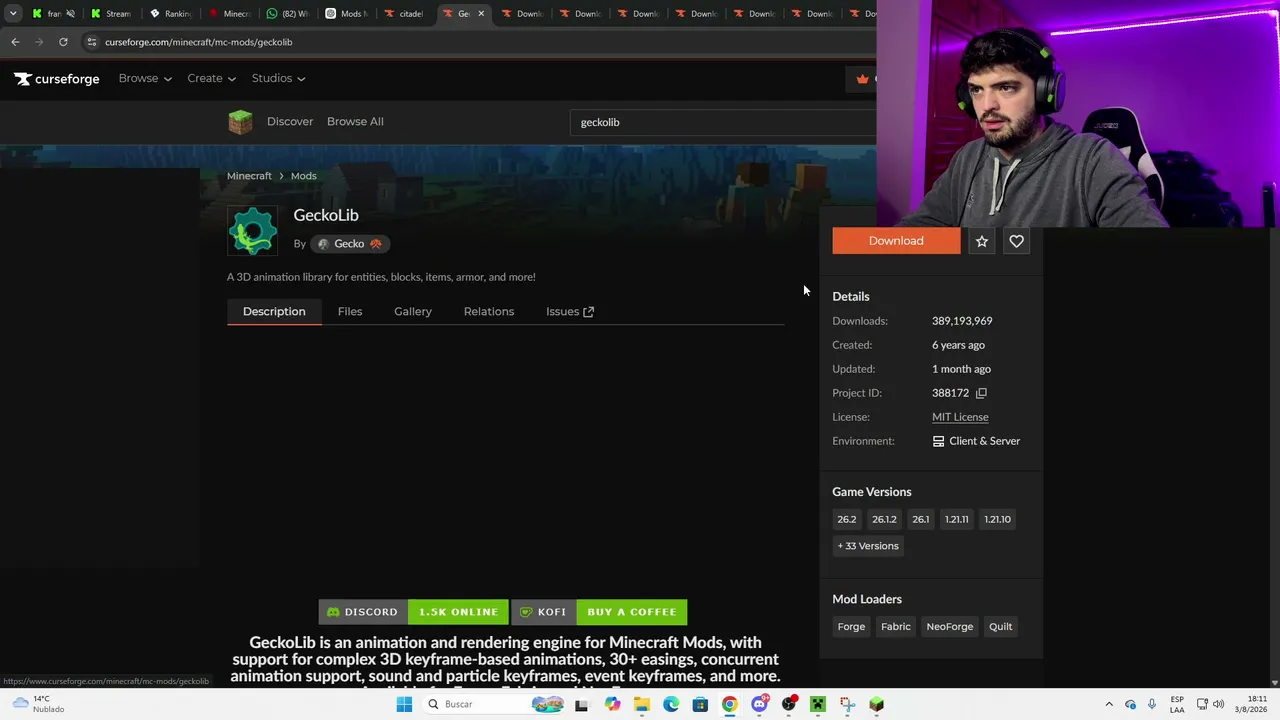Open the Minecraft grass block taskbar app

pyautogui.click(x=877, y=704)
